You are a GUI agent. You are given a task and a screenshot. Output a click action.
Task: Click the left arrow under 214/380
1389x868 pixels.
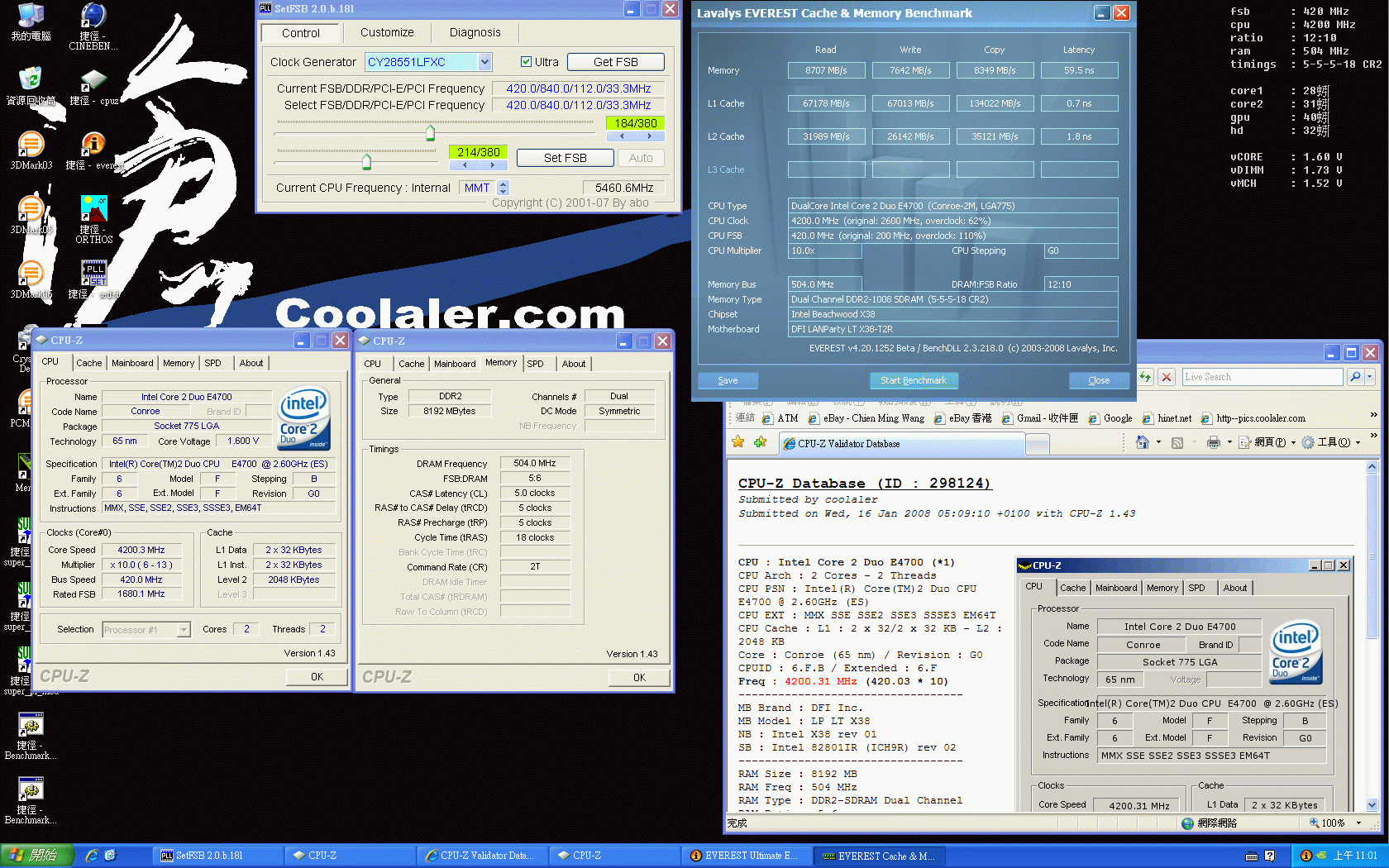click(x=465, y=165)
